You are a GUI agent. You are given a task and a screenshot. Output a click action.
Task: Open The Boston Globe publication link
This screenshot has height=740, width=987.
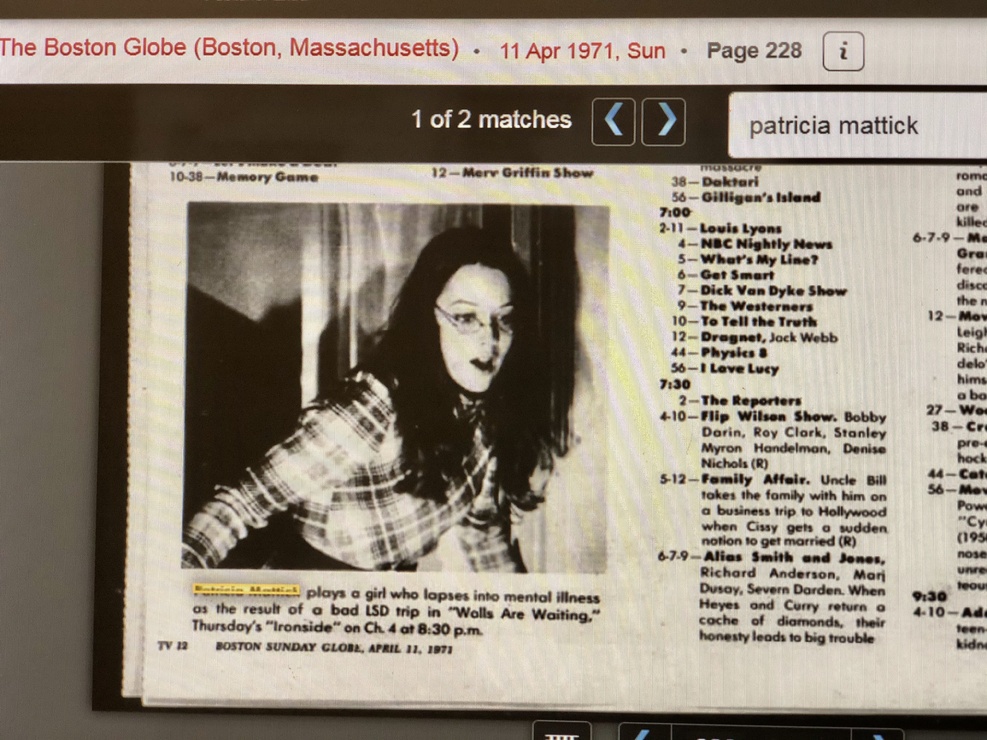click(230, 48)
